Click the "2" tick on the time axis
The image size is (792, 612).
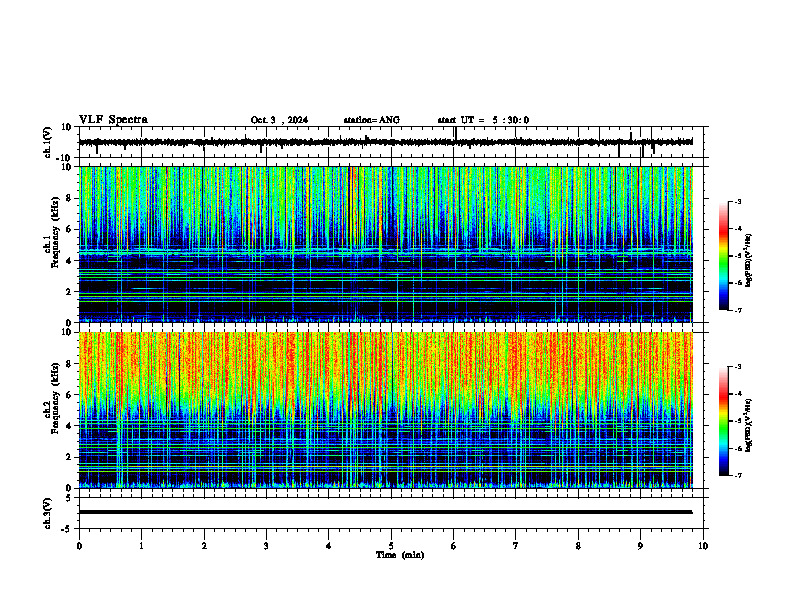coord(204,546)
